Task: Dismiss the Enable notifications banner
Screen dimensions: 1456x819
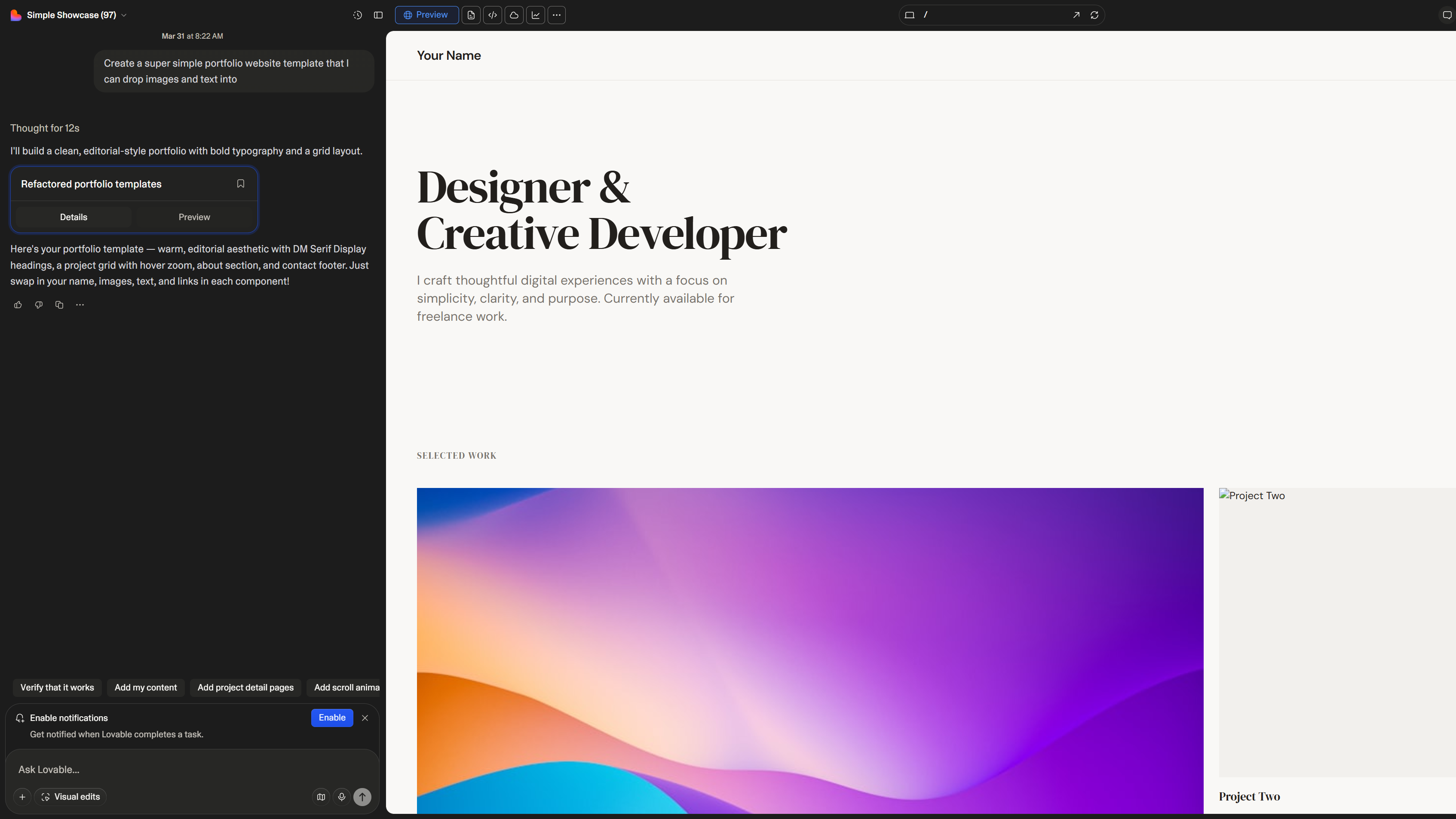Action: [365, 718]
